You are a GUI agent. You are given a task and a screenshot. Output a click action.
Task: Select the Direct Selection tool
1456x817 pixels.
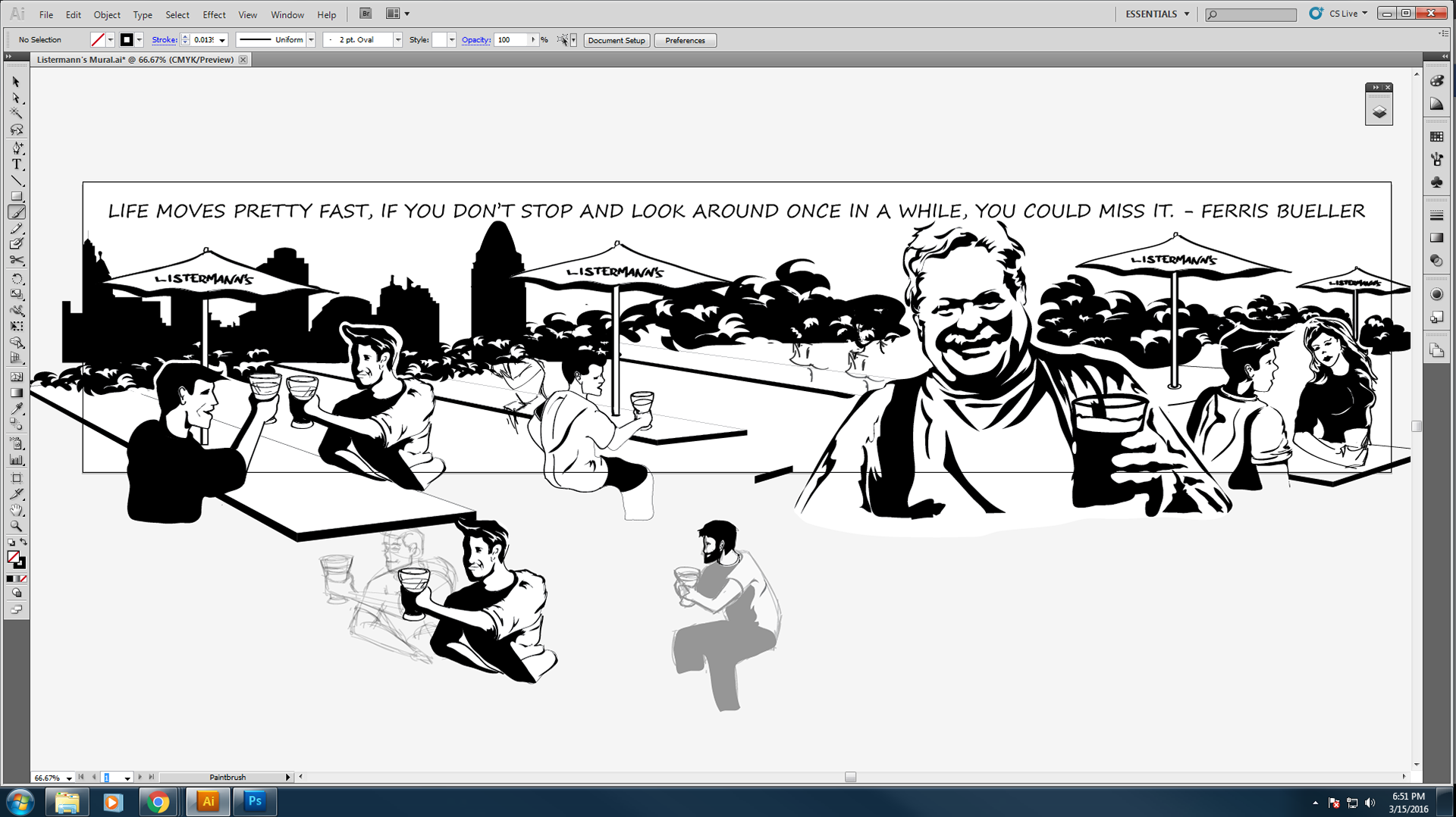click(x=16, y=98)
